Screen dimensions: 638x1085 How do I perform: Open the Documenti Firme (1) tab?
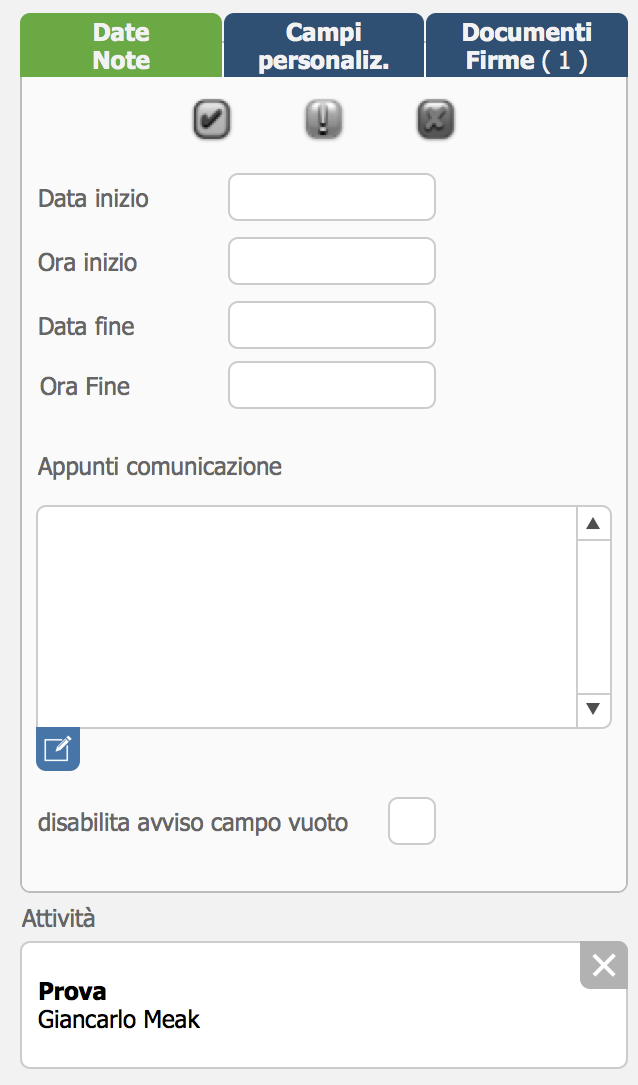coord(527,46)
